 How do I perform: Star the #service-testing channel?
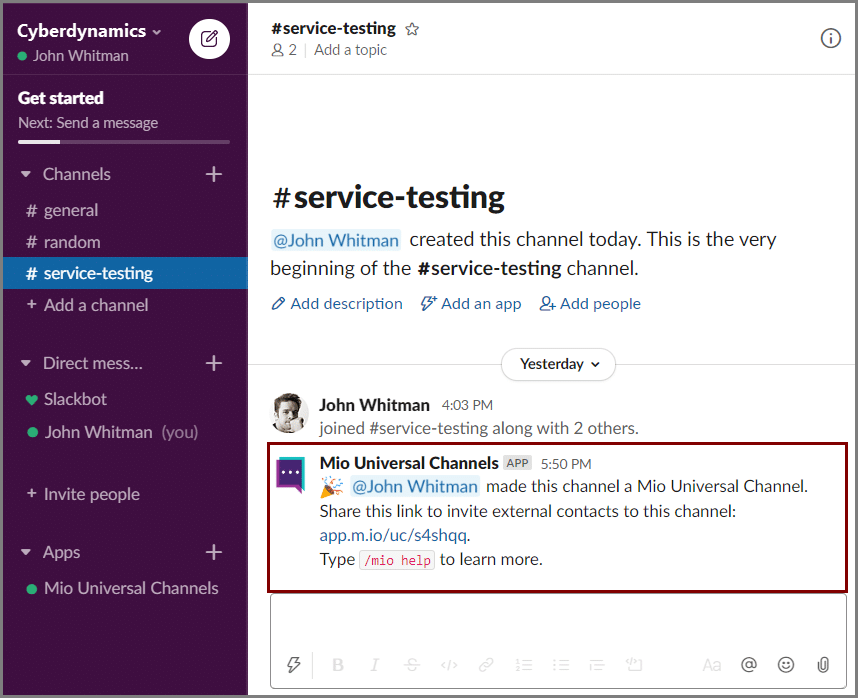point(412,29)
